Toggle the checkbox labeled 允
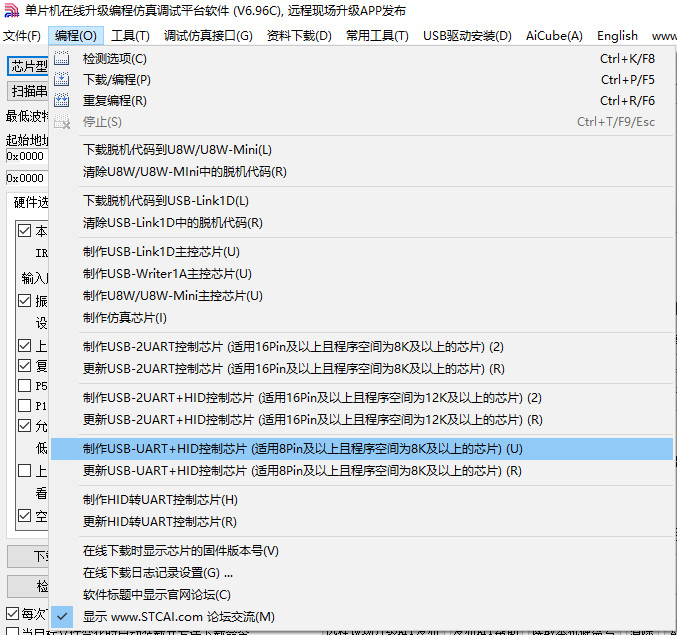677x635 pixels. tap(25, 426)
